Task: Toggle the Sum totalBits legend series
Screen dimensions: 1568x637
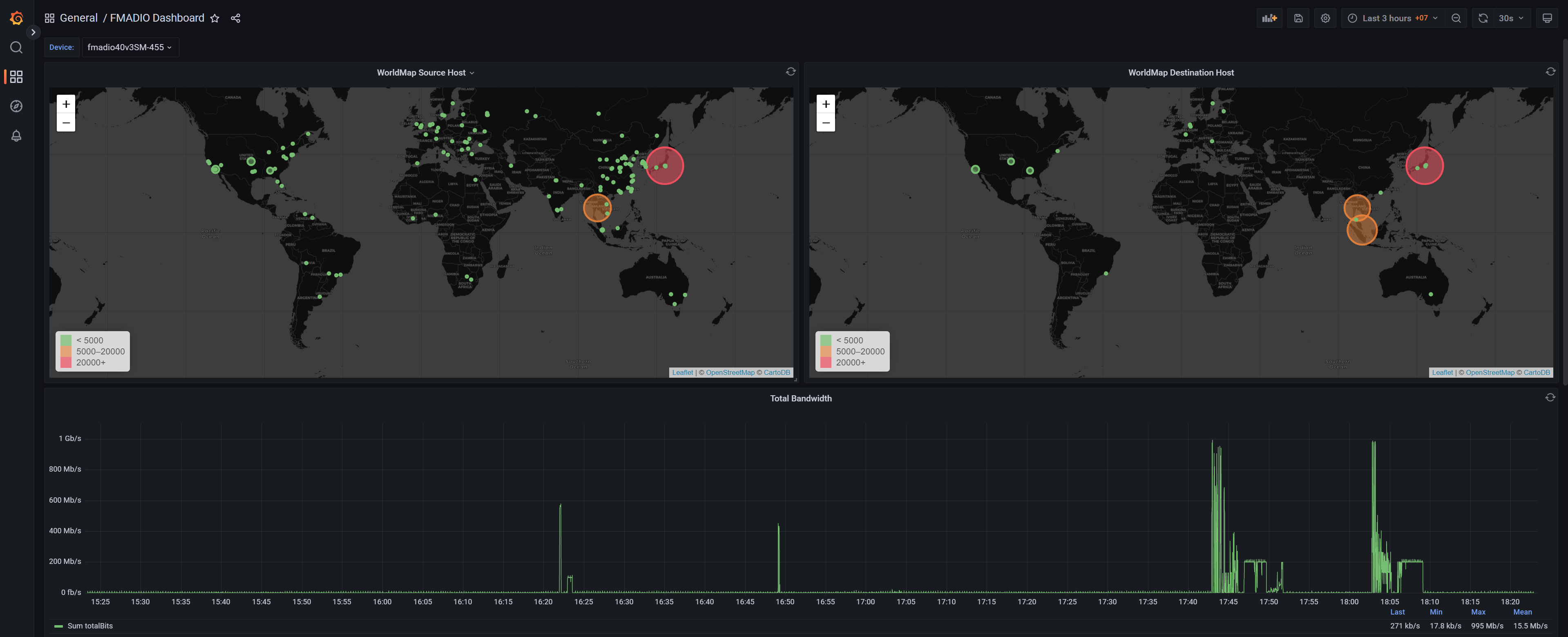Action: (x=83, y=626)
